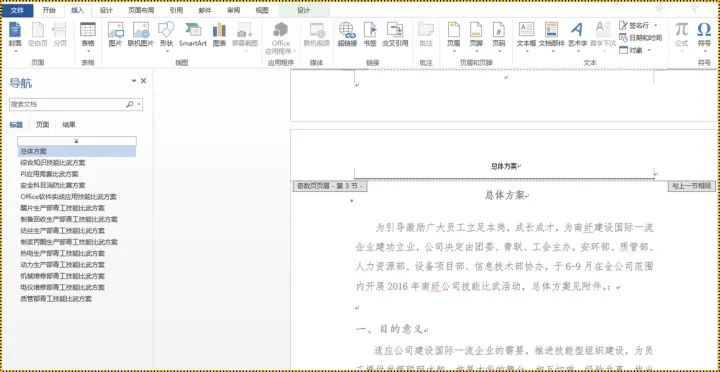Open the search options dropdown arrow
Image resolution: width=720 pixels, height=372 pixels.
[x=139, y=105]
